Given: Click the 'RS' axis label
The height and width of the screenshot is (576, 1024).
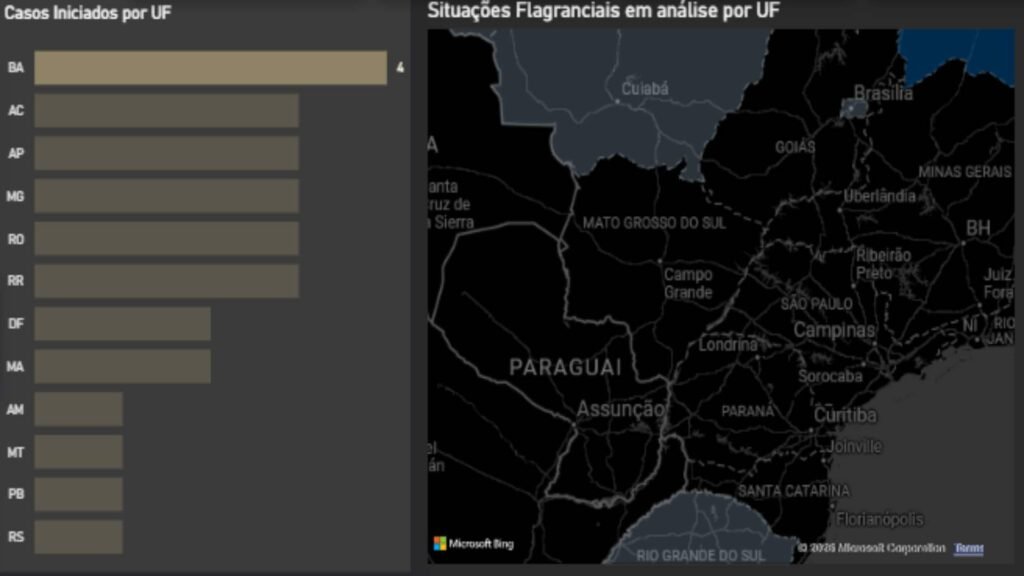Looking at the screenshot, I should (x=16, y=537).
